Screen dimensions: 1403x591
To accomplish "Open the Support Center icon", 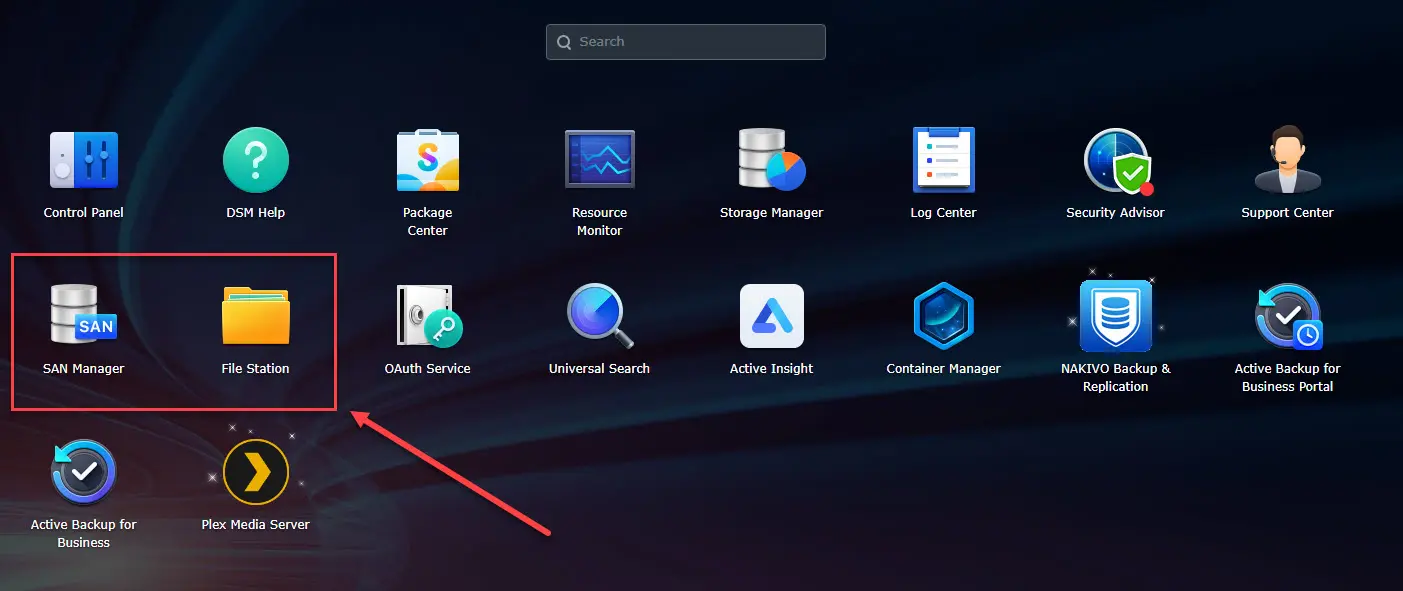I will 1288,160.
